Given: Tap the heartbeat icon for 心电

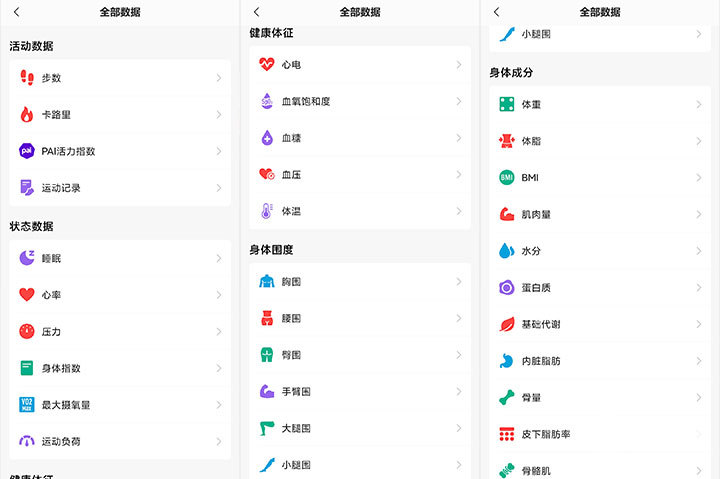Looking at the screenshot, I should (x=267, y=64).
